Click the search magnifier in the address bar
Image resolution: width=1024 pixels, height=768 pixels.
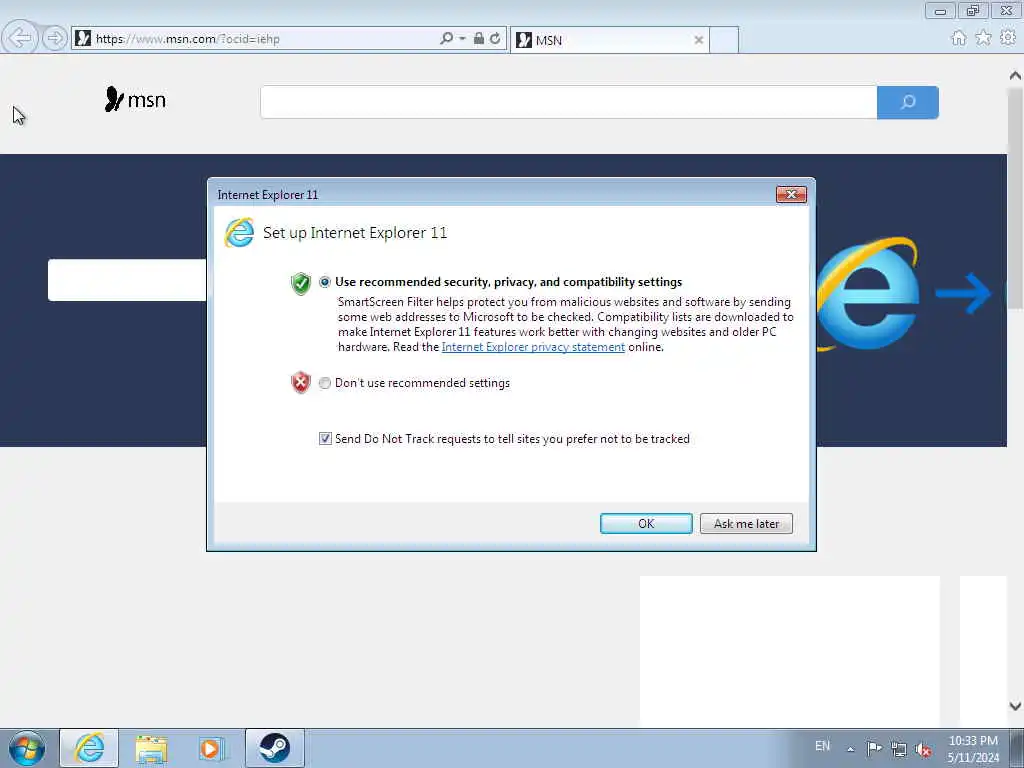coord(446,39)
